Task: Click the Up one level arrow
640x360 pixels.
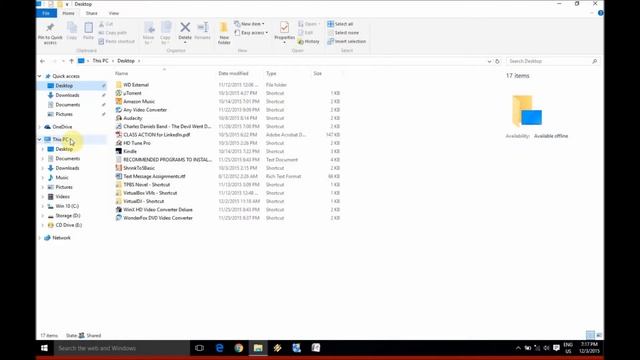Action: [x=71, y=61]
